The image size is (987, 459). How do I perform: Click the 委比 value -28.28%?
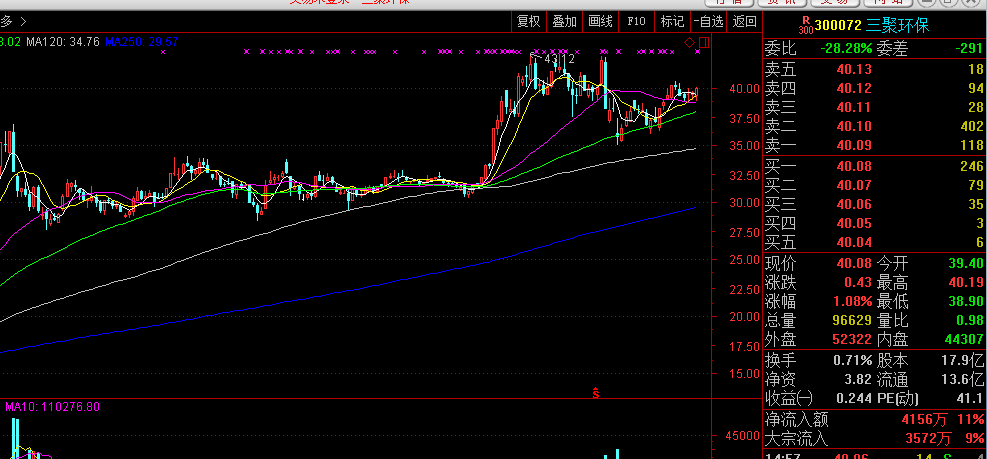coord(847,48)
